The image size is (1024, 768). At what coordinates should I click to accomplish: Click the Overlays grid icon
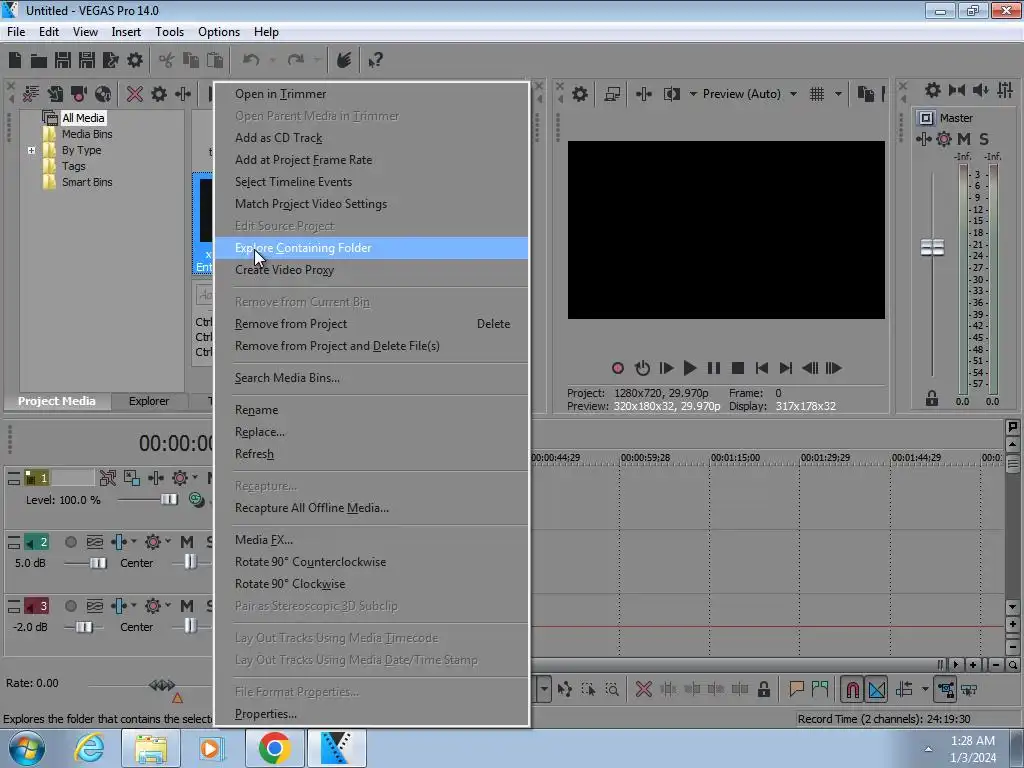pos(817,94)
